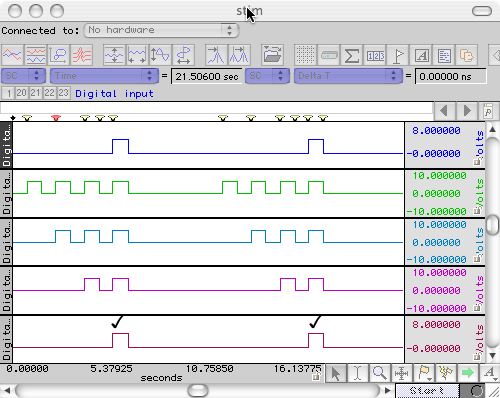Viewport: 500px width, 398px height.
Task: Open the notes list icon
Action: [444, 55]
